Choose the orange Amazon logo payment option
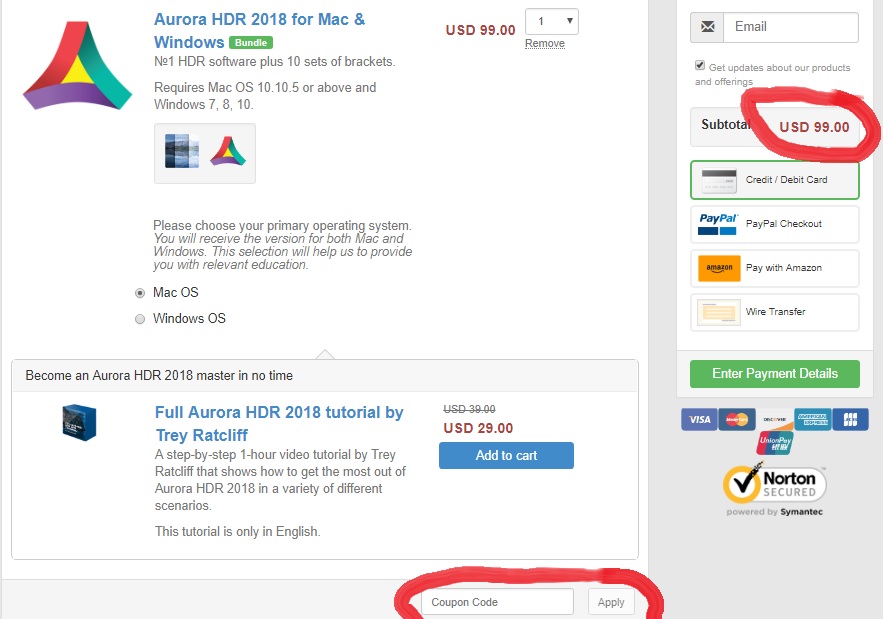883x619 pixels. (x=719, y=268)
